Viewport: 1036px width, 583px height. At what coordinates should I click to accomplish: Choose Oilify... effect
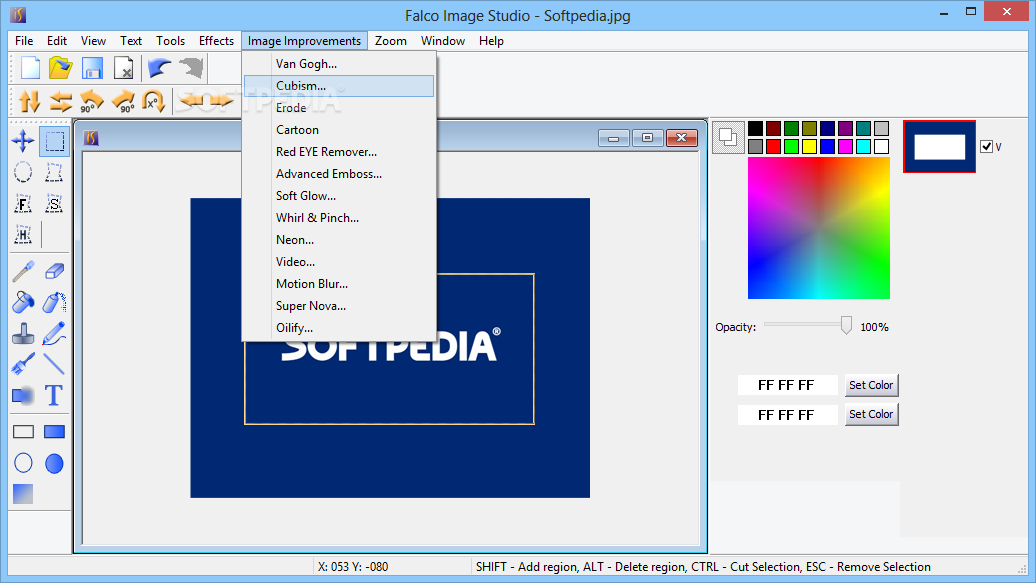click(x=339, y=328)
